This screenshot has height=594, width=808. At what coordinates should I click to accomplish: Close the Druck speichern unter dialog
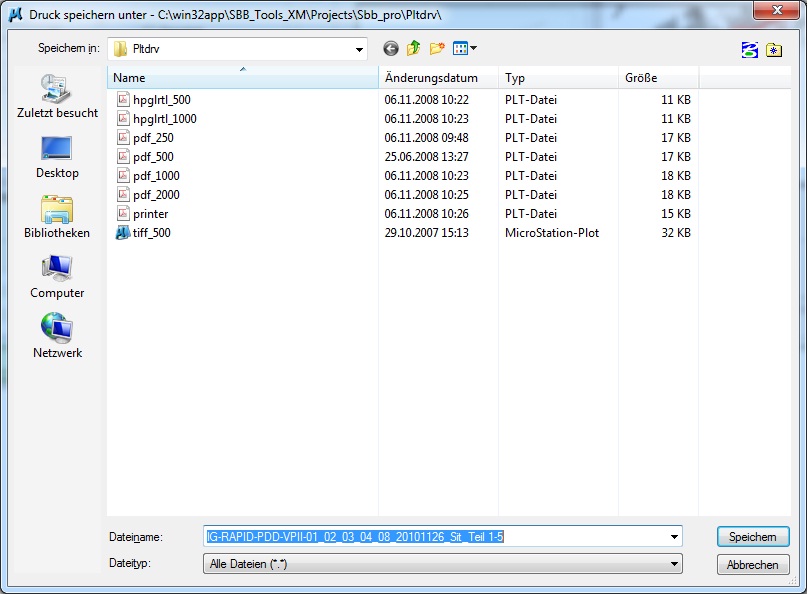(x=777, y=10)
